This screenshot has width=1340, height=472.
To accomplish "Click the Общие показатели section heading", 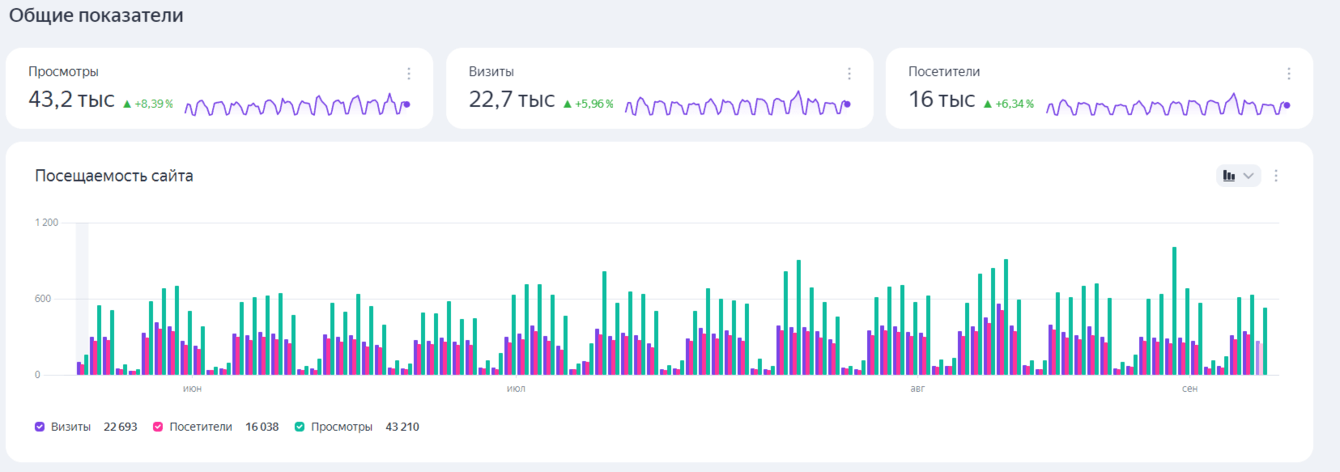I will click(x=96, y=16).
